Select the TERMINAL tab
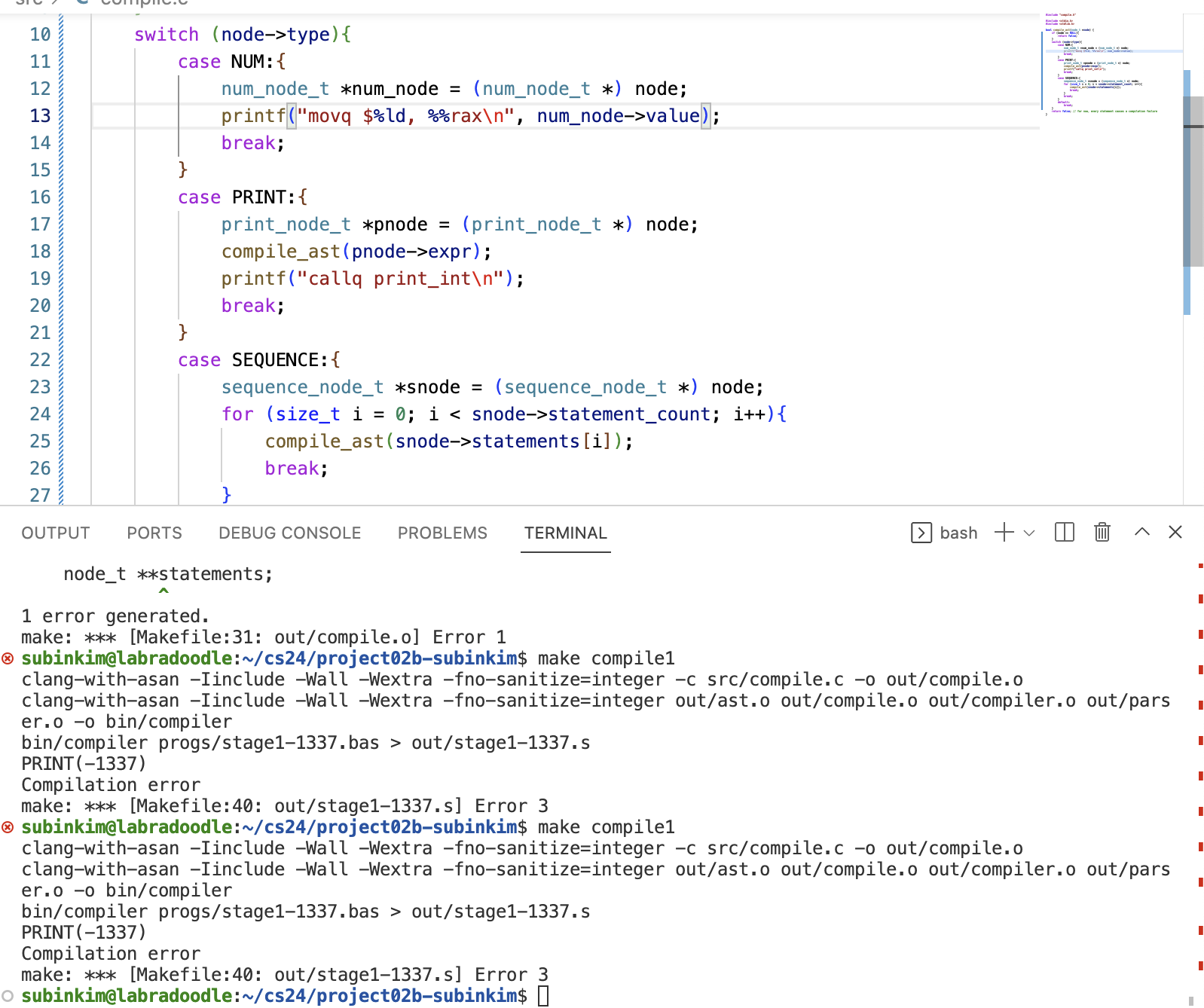The height and width of the screenshot is (1008, 1204). click(566, 533)
